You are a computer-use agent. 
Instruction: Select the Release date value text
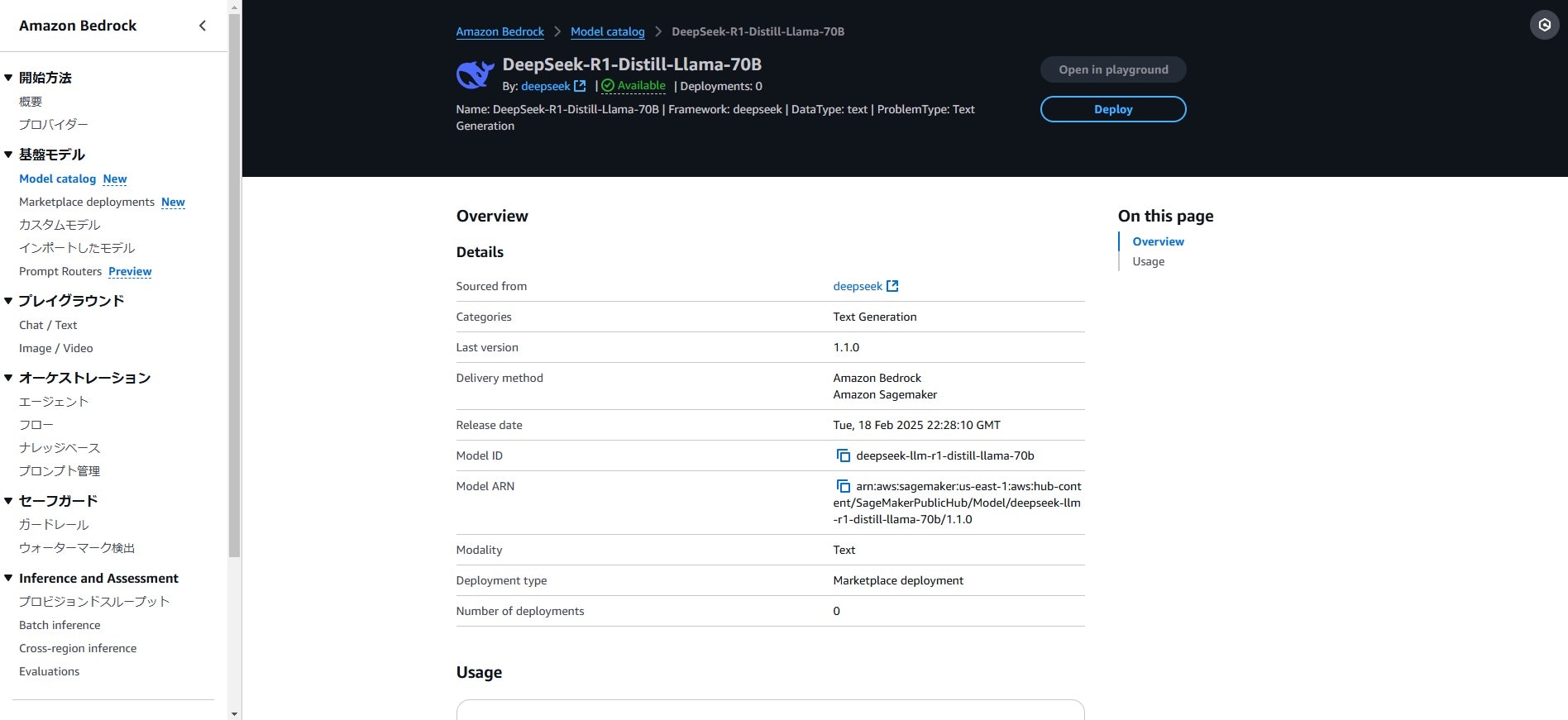(916, 425)
